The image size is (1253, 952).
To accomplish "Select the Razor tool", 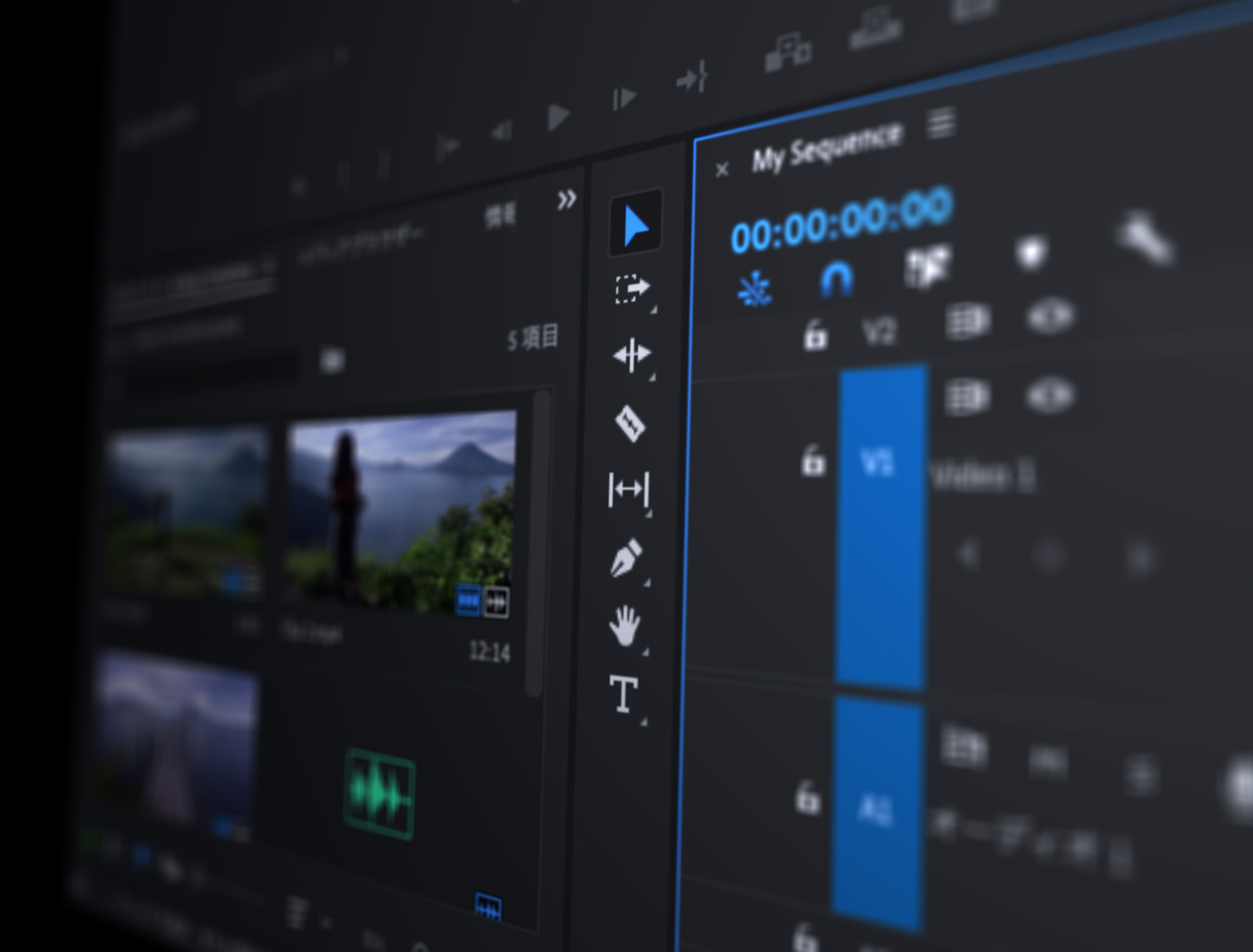I will [630, 423].
